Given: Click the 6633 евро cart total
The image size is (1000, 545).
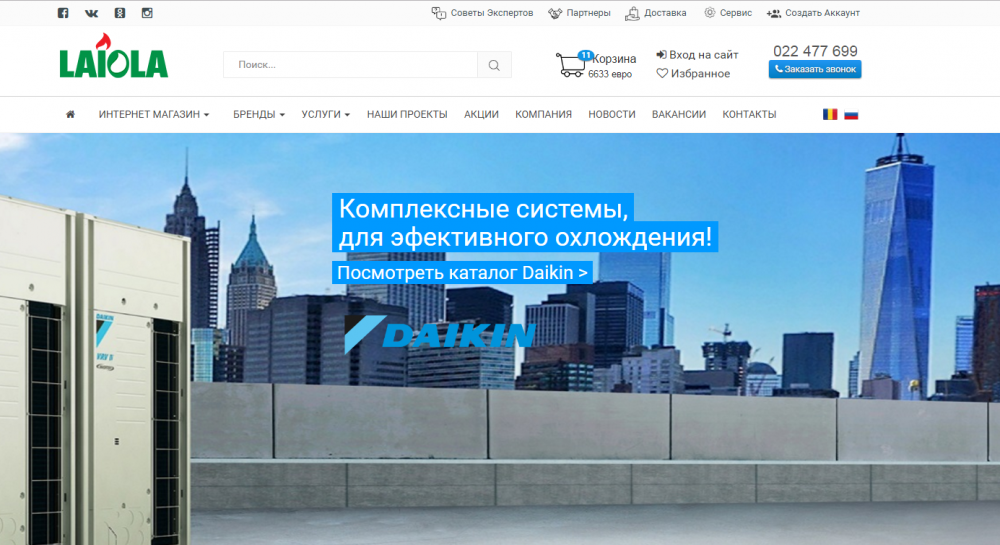Looking at the screenshot, I should click(610, 75).
